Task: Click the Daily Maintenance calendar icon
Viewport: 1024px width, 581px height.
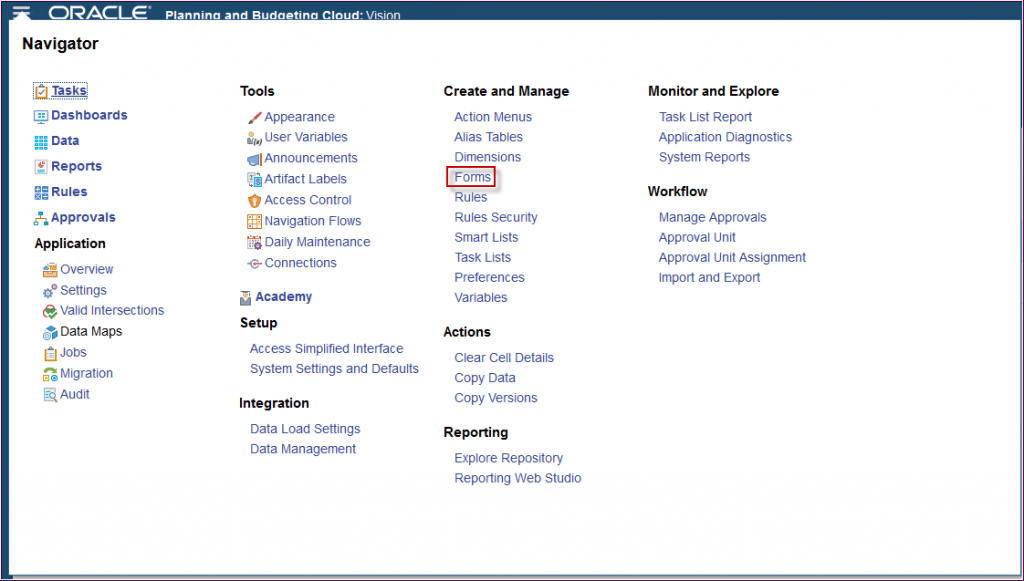Action: (254, 242)
